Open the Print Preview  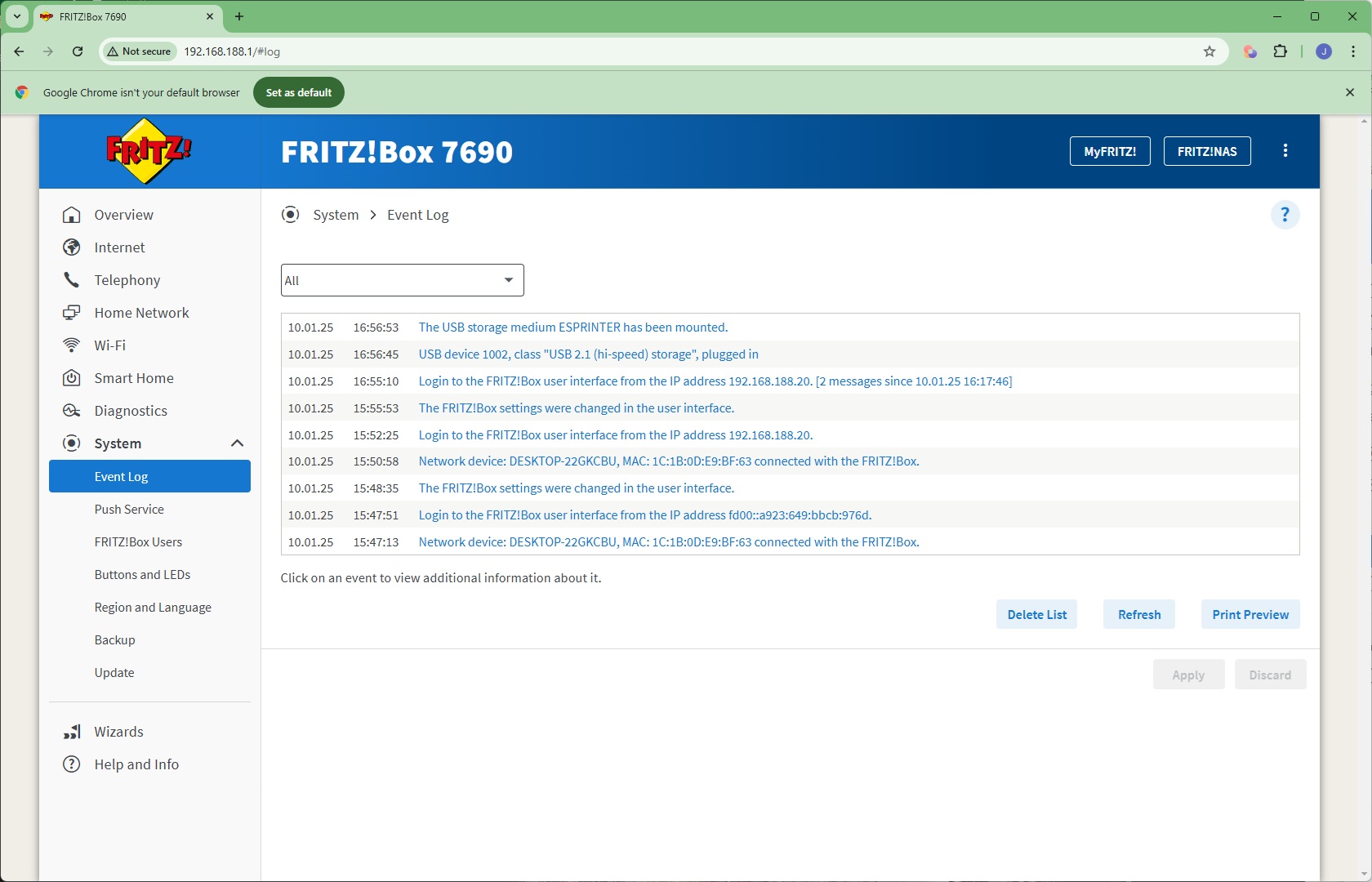pyautogui.click(x=1250, y=614)
